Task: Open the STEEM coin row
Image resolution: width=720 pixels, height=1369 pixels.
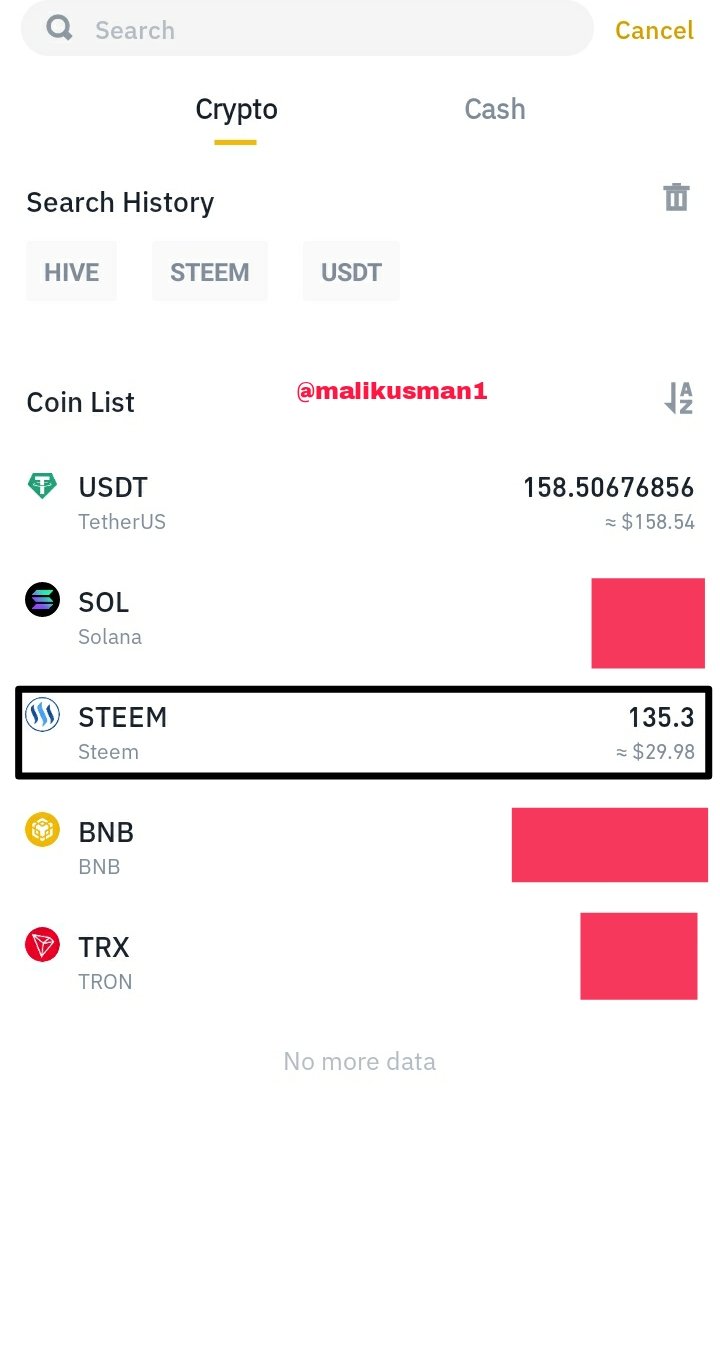Action: [x=364, y=732]
